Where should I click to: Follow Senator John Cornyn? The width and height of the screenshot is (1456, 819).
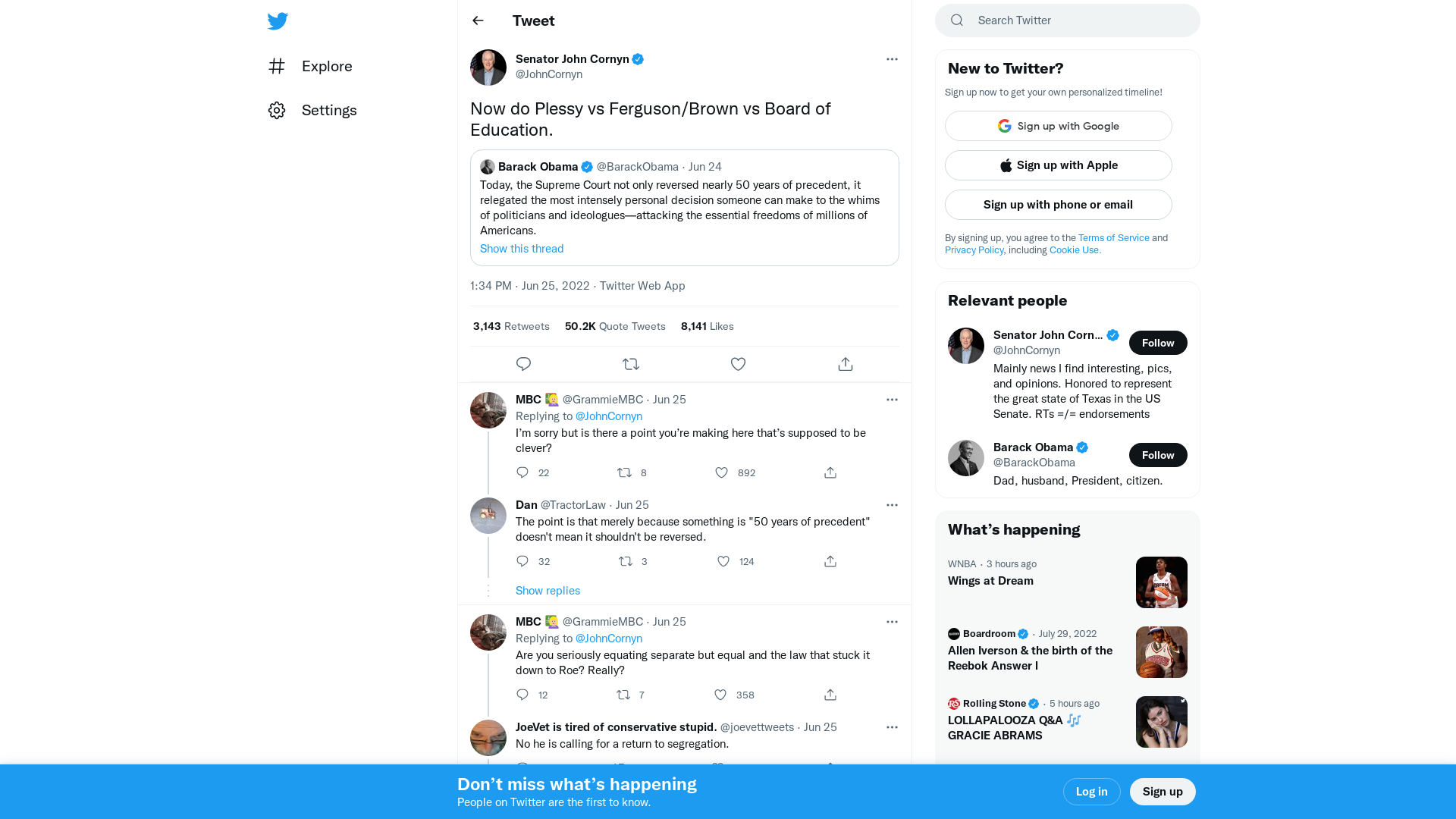click(x=1157, y=343)
